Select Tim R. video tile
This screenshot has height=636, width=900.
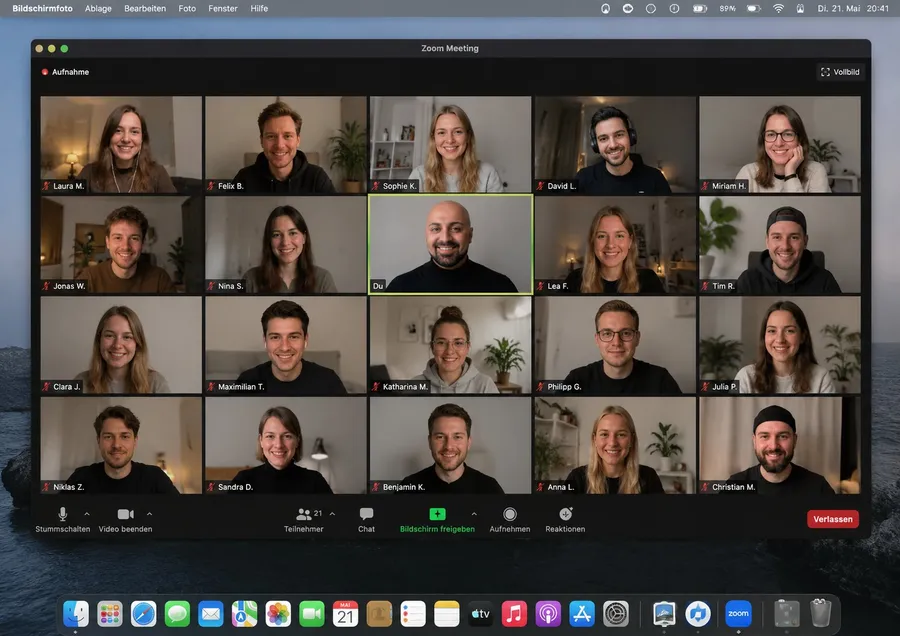pyautogui.click(x=780, y=245)
